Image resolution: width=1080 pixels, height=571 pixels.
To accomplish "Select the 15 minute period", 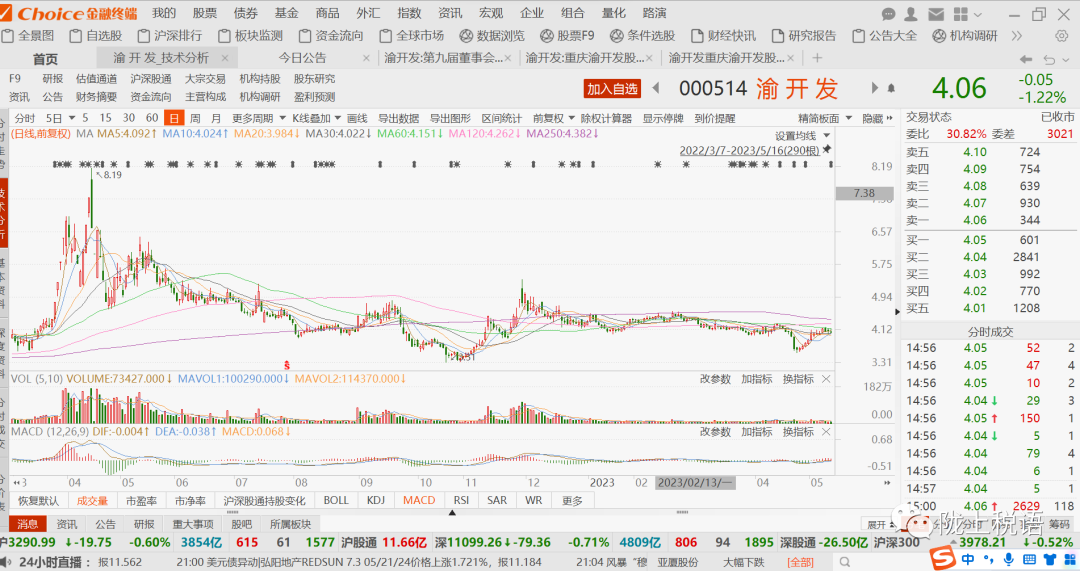I will (105, 118).
